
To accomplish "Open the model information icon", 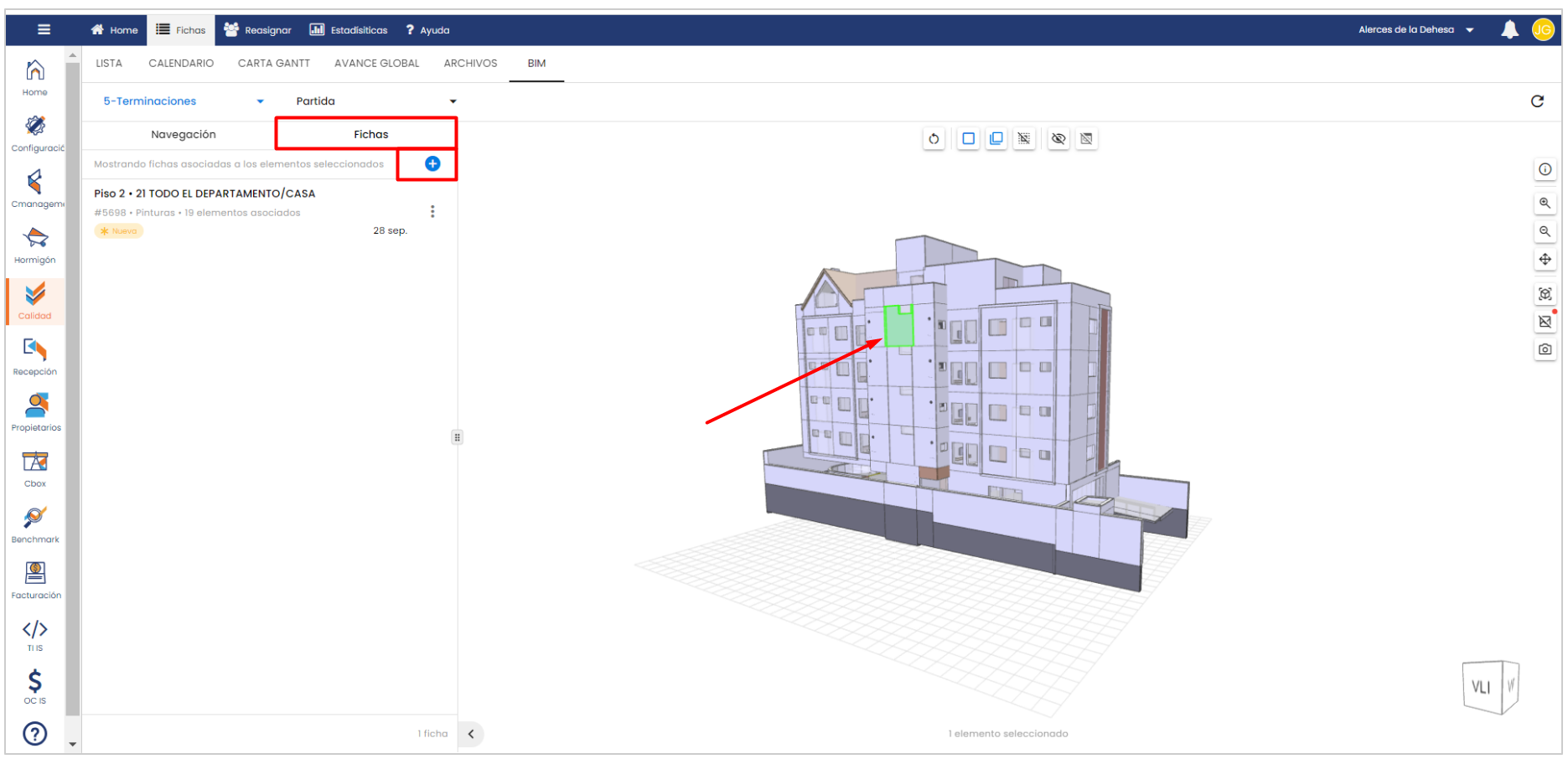I will point(1545,169).
